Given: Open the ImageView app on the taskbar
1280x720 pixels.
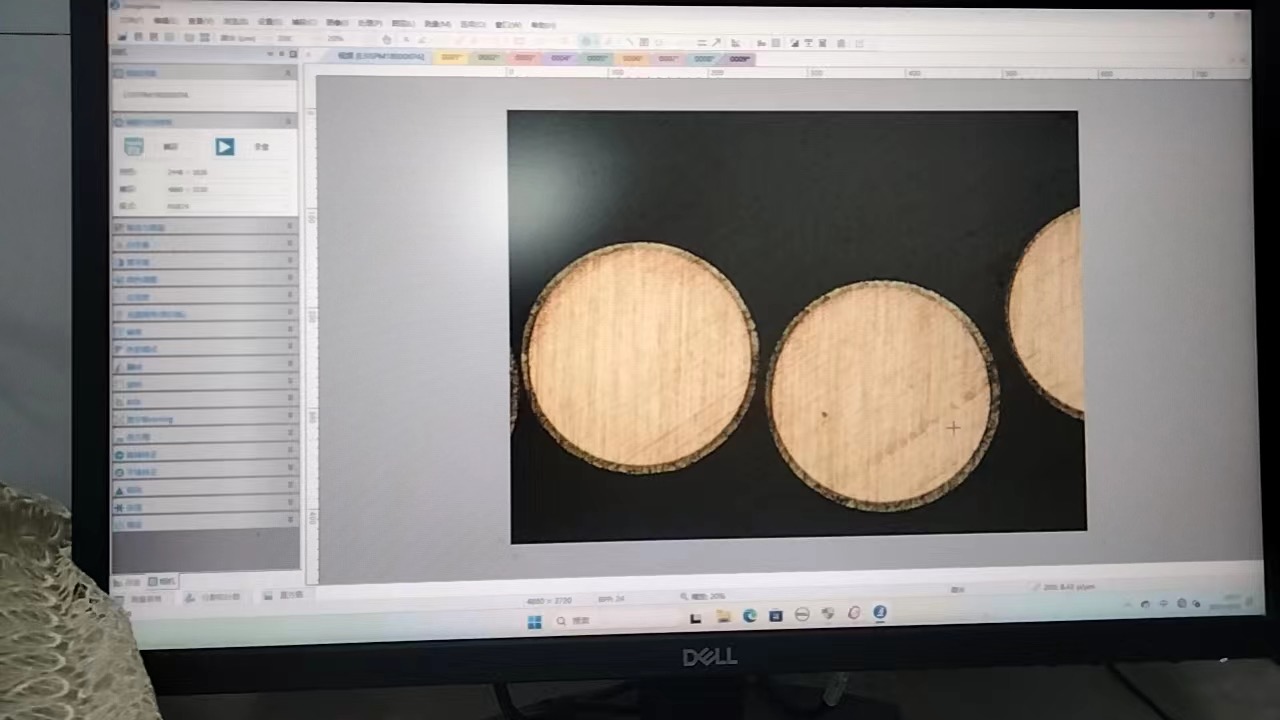Looking at the screenshot, I should point(880,613).
